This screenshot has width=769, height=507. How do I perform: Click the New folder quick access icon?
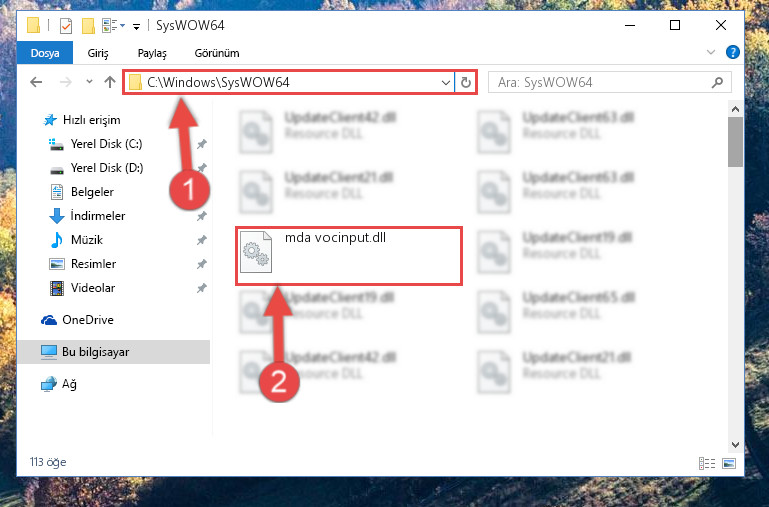pyautogui.click(x=88, y=25)
